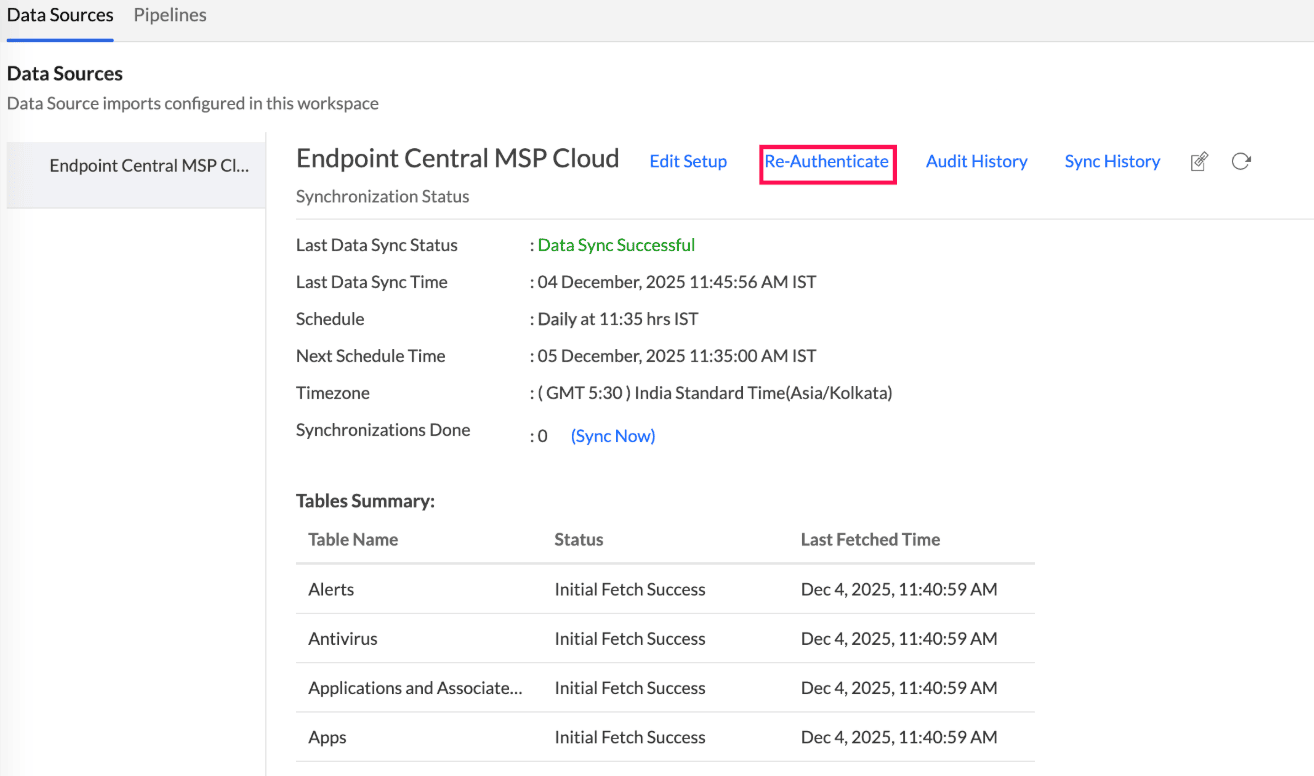Select Endpoint Central MSP Cl... in the sidebar
Screen dimensions: 1314x776
[x=149, y=166]
